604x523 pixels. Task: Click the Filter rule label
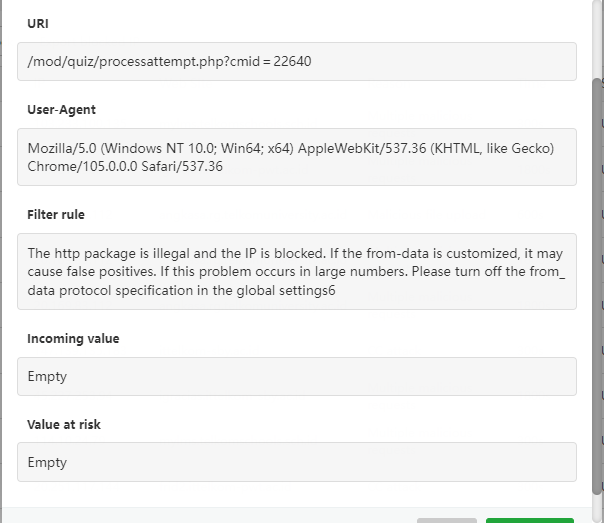55,214
